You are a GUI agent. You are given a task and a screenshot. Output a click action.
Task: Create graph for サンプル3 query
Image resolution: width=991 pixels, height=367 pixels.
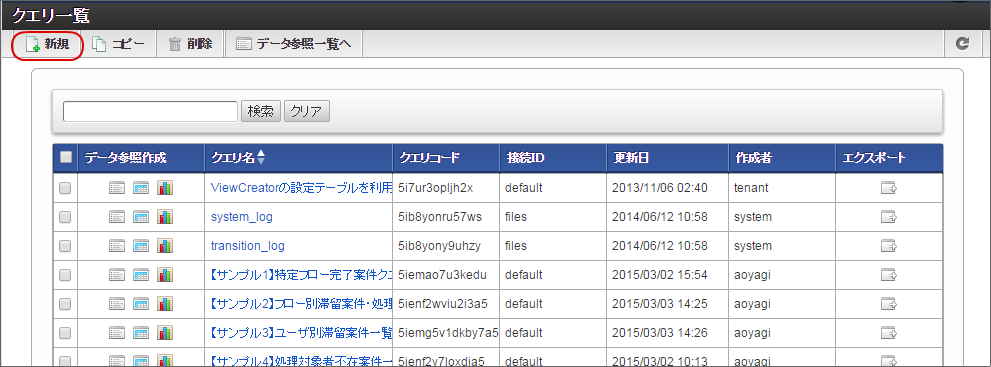pyautogui.click(x=165, y=333)
